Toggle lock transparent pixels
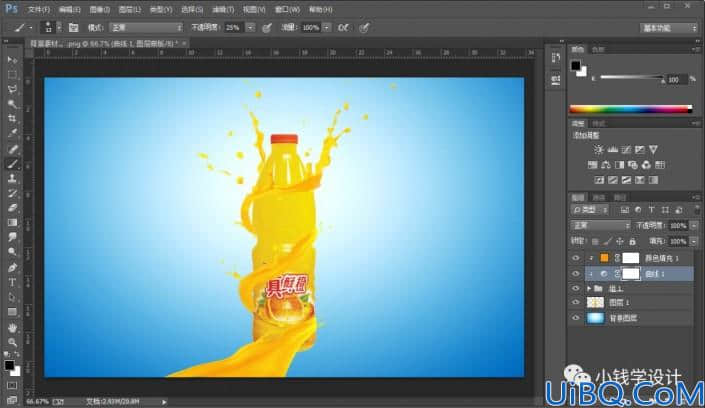 pos(595,242)
